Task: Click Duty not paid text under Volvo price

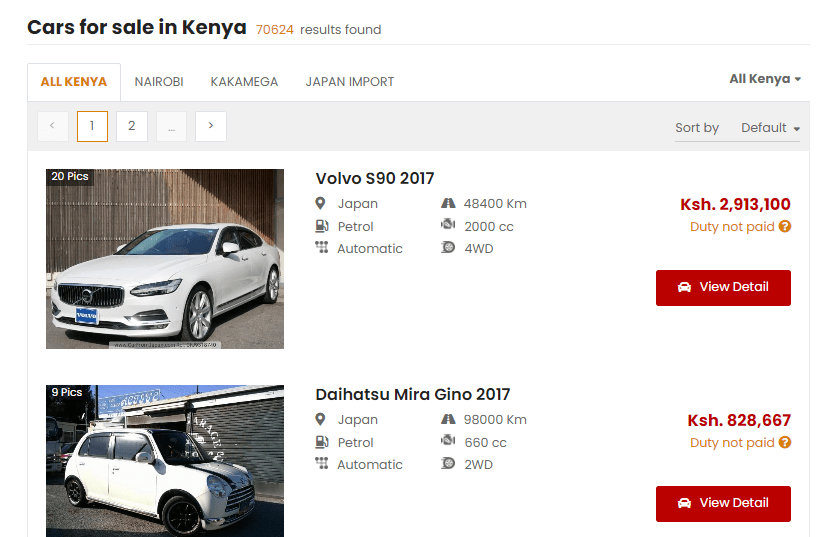Action: (x=732, y=227)
